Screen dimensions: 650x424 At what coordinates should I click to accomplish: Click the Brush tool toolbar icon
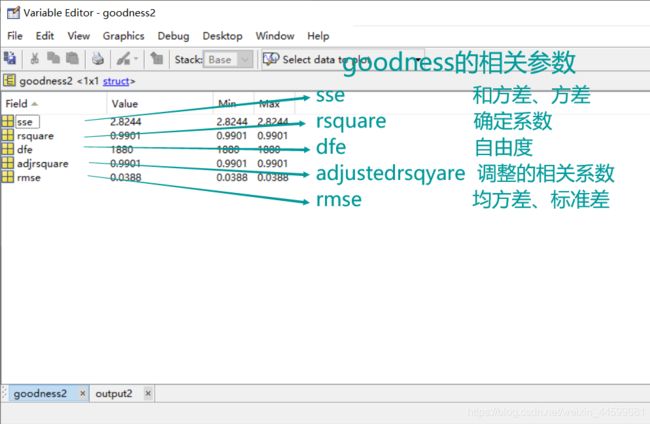(x=123, y=59)
